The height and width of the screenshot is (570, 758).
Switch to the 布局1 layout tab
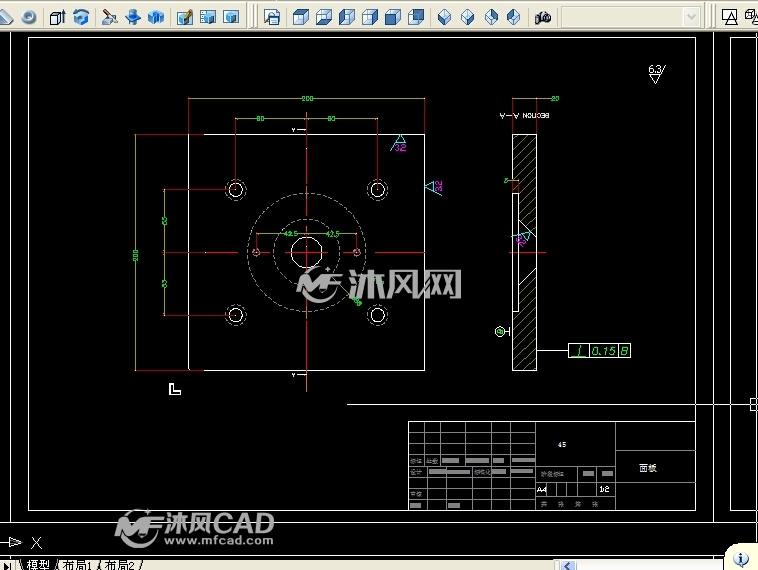pyautogui.click(x=77, y=565)
